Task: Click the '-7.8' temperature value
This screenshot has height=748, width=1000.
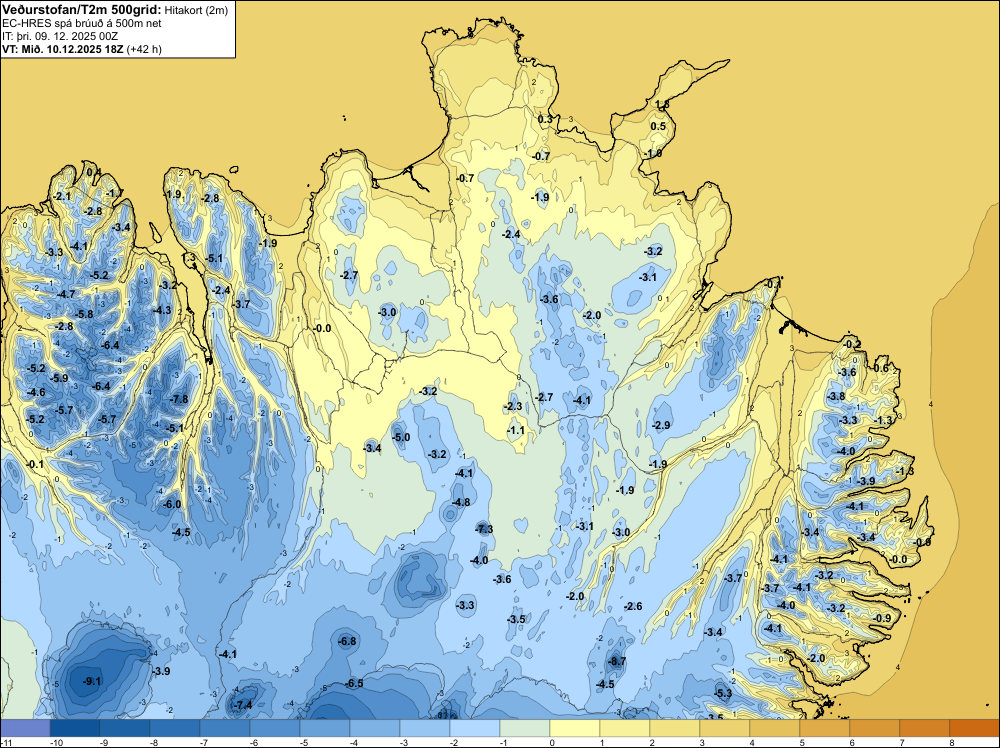Action: pyautogui.click(x=179, y=399)
